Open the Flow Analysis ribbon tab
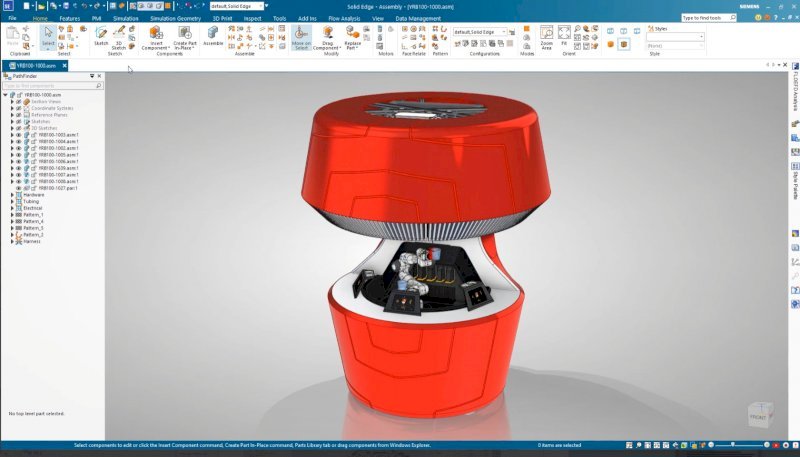This screenshot has height=457, width=800. pos(344,18)
